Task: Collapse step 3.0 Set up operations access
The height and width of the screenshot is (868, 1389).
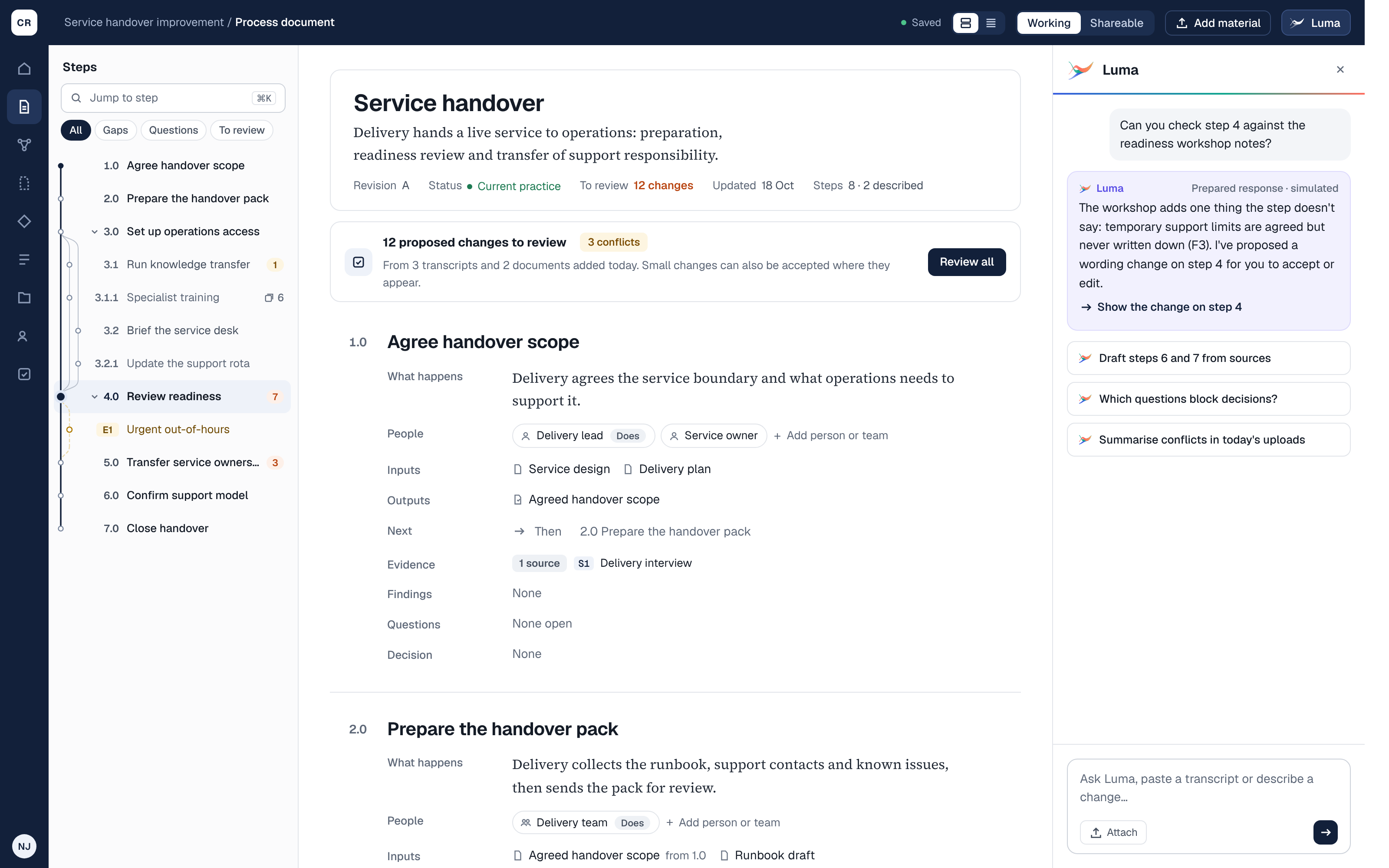Action: 95,232
